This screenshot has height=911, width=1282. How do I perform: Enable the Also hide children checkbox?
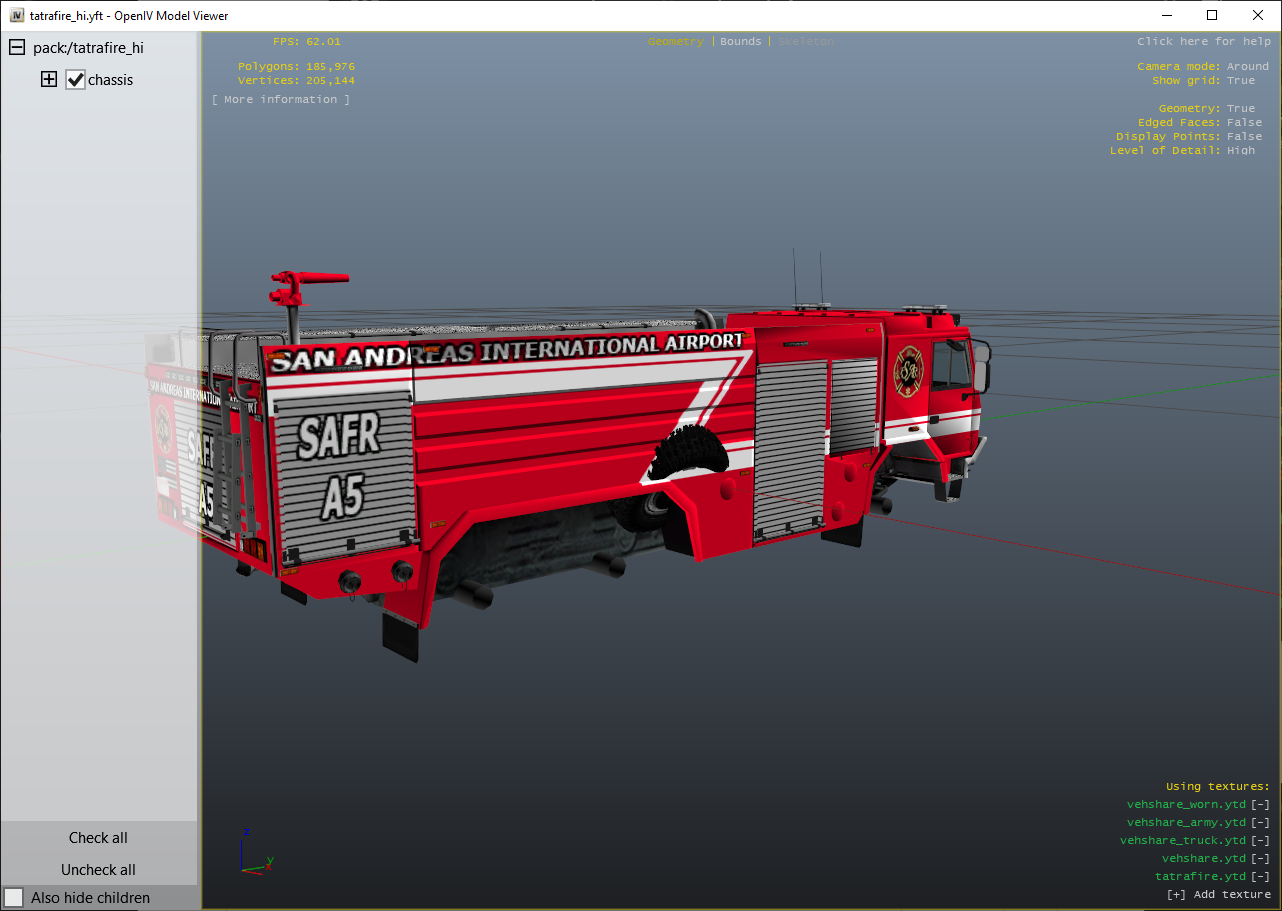coord(15,897)
